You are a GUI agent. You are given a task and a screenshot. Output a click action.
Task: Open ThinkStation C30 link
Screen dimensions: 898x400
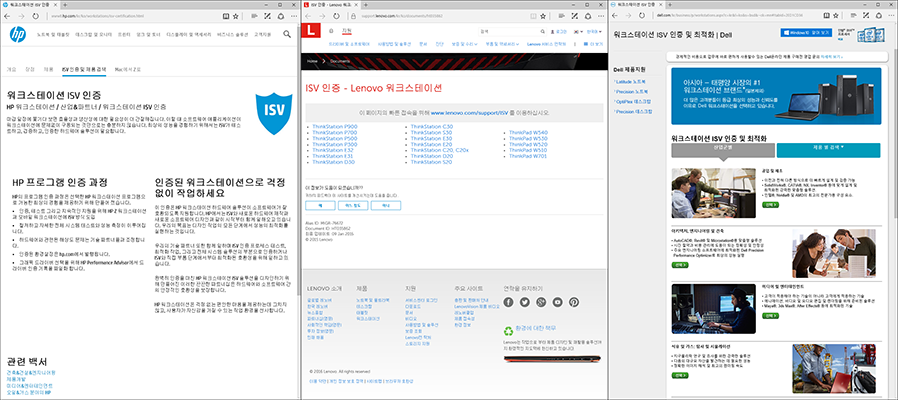pyautogui.click(x=432, y=126)
